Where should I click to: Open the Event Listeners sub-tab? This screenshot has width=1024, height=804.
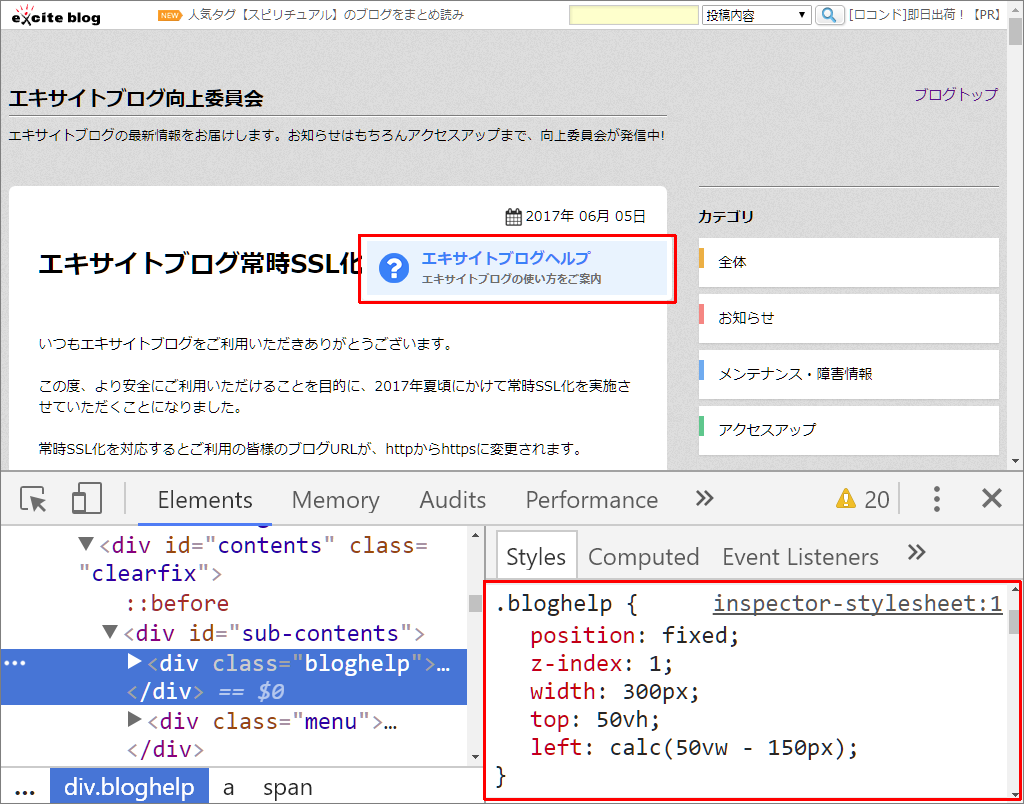[x=800, y=556]
